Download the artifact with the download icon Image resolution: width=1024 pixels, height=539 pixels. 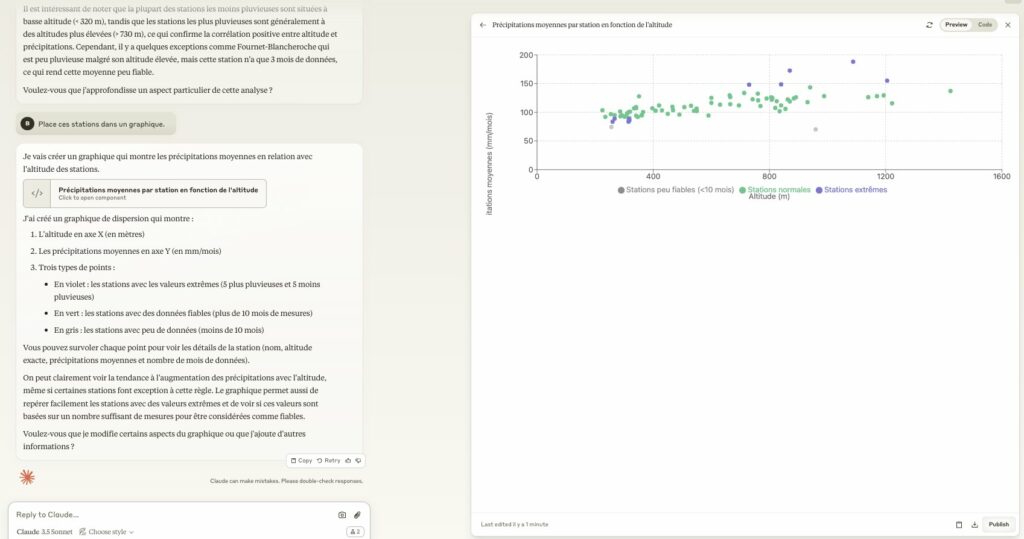coord(974,525)
